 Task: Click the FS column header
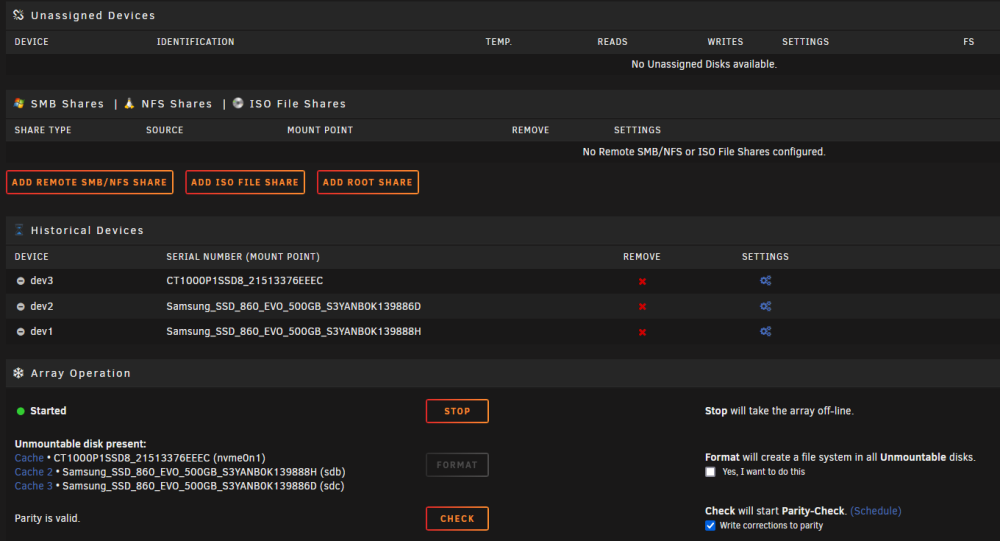[x=969, y=41]
